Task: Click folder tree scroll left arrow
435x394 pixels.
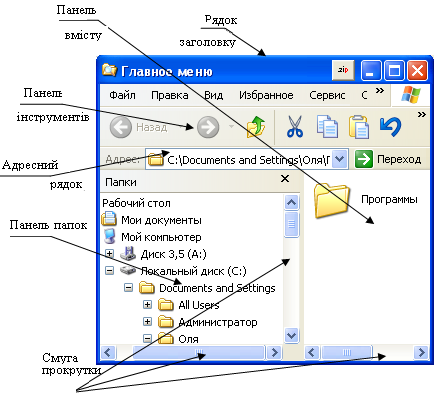Action: point(108,352)
